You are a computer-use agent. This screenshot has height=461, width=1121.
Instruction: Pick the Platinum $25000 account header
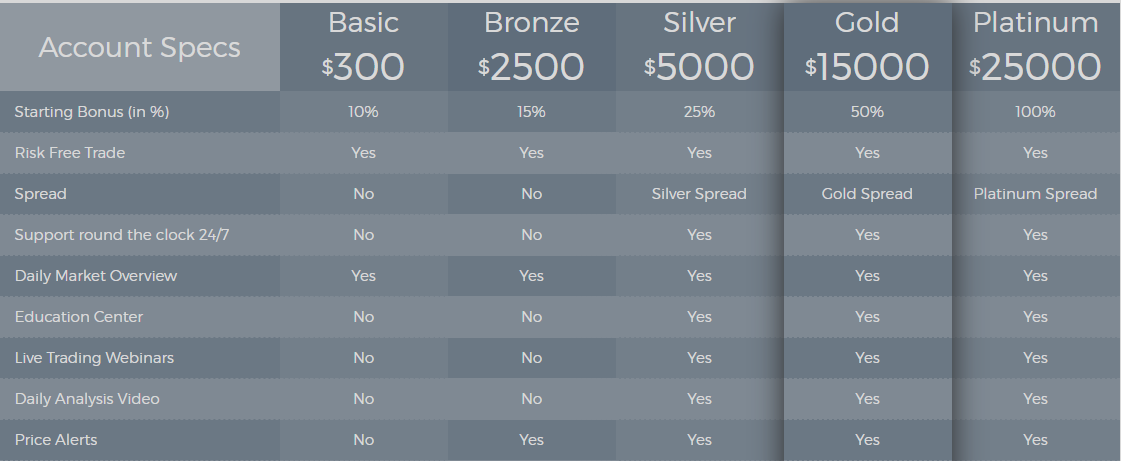[x=1037, y=47]
